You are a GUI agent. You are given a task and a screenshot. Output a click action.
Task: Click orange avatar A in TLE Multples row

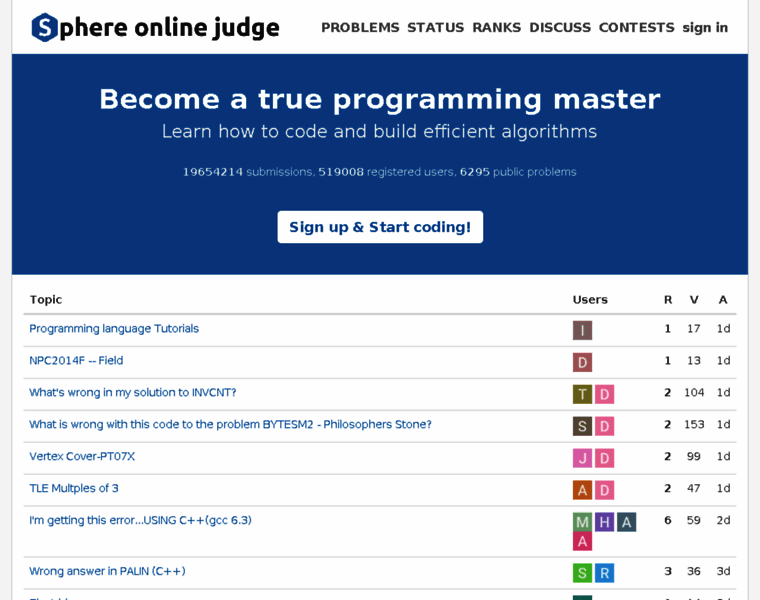582,490
